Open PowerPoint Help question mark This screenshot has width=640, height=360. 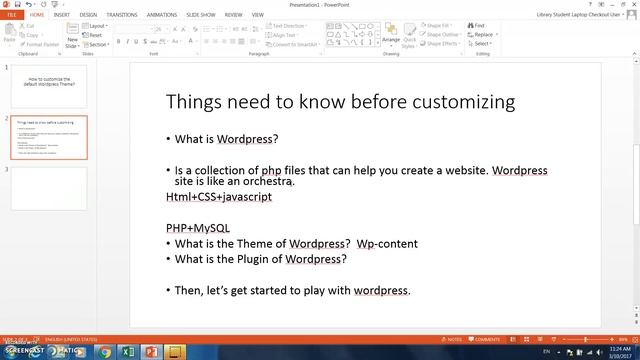coord(590,4)
